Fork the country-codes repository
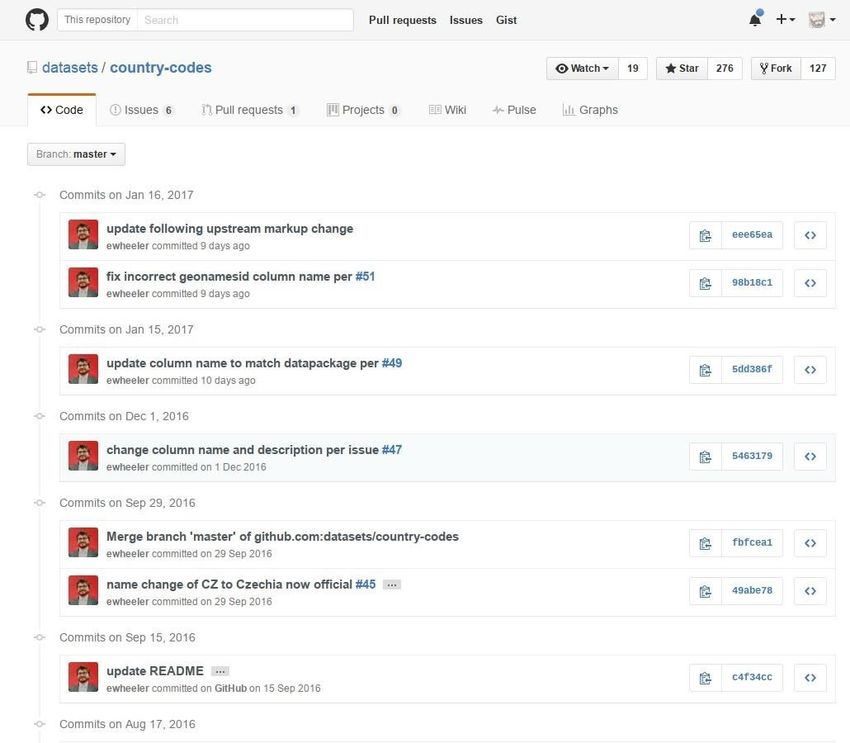This screenshot has width=850, height=743. click(776, 68)
